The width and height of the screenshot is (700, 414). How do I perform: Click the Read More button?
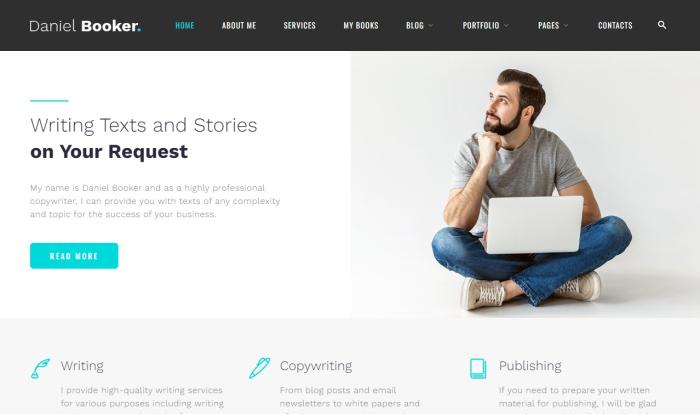coord(74,256)
